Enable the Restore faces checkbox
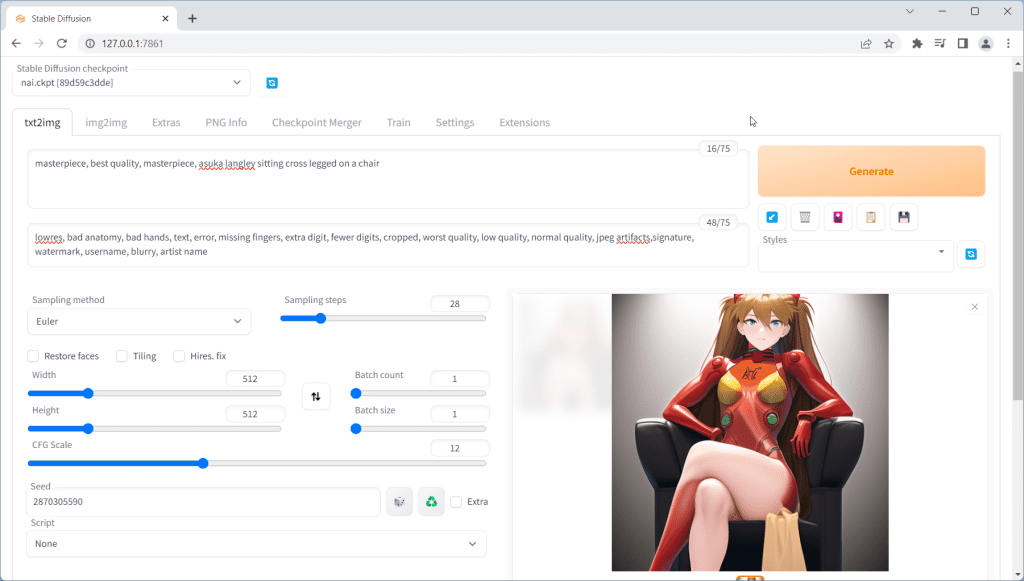The height and width of the screenshot is (581, 1024). [33, 356]
